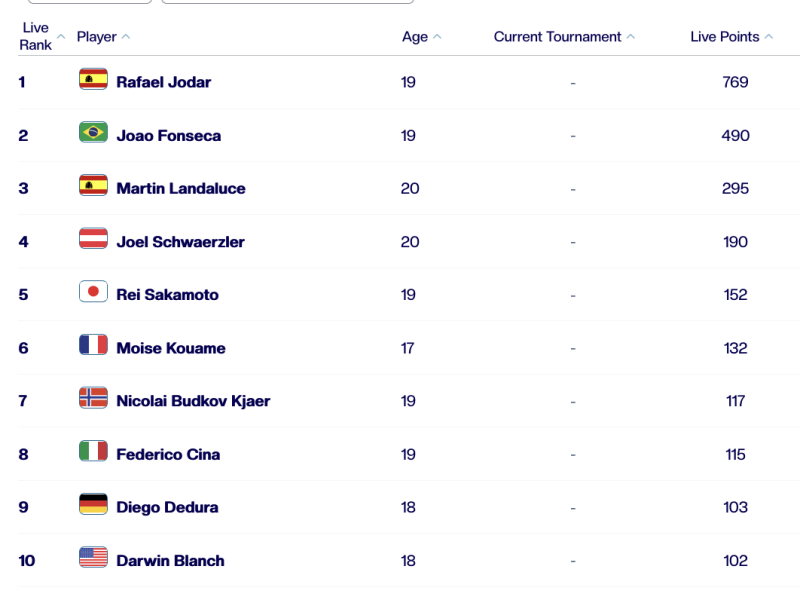Click Spain flag beside Martin Landaluce
This screenshot has width=800, height=606.
[x=93, y=186]
